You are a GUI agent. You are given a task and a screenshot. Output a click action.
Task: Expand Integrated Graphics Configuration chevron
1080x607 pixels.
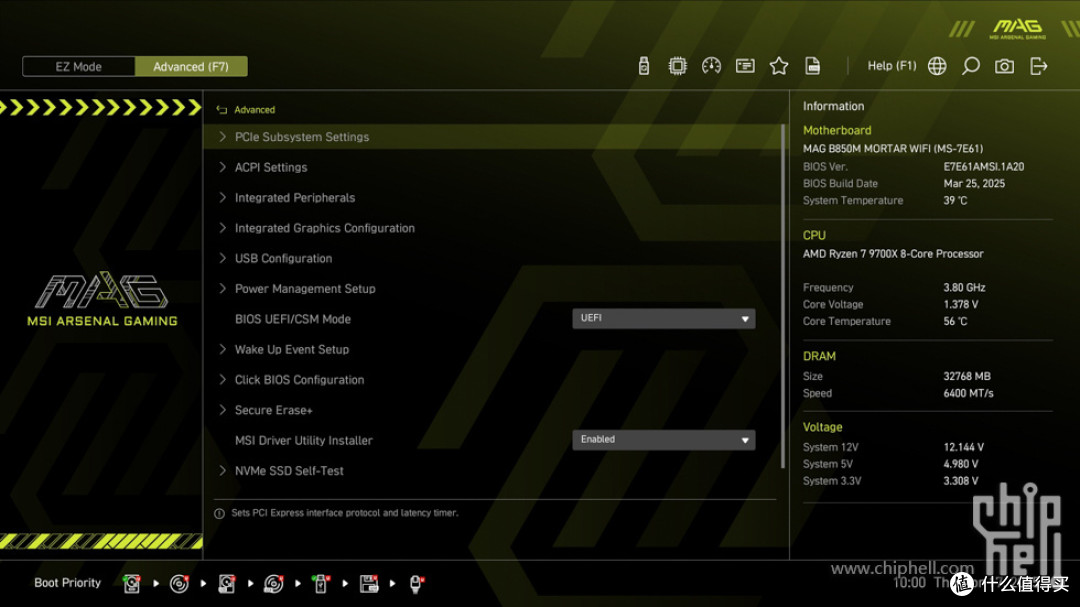[x=222, y=227]
